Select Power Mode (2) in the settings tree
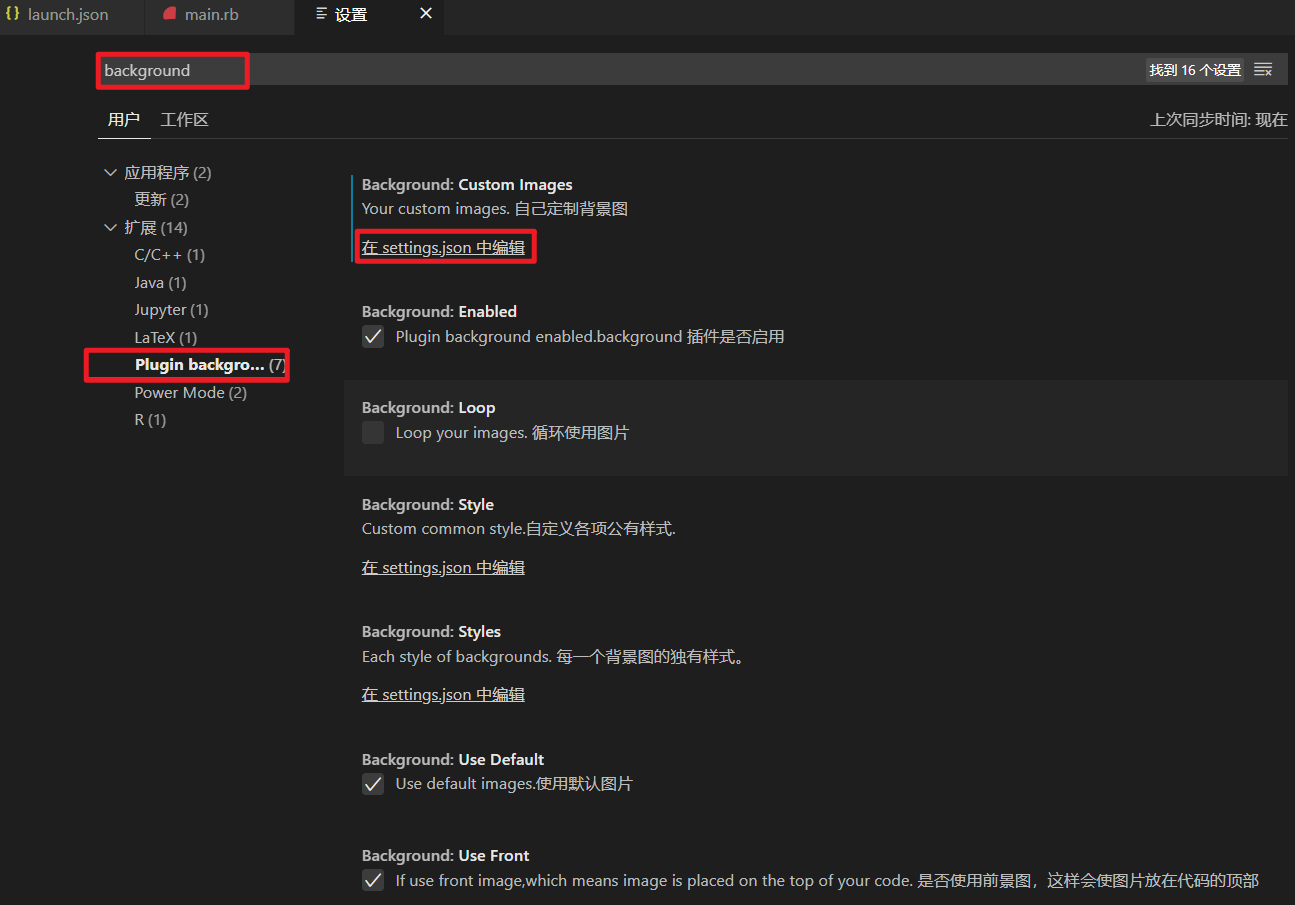This screenshot has height=905, width=1295. click(191, 393)
